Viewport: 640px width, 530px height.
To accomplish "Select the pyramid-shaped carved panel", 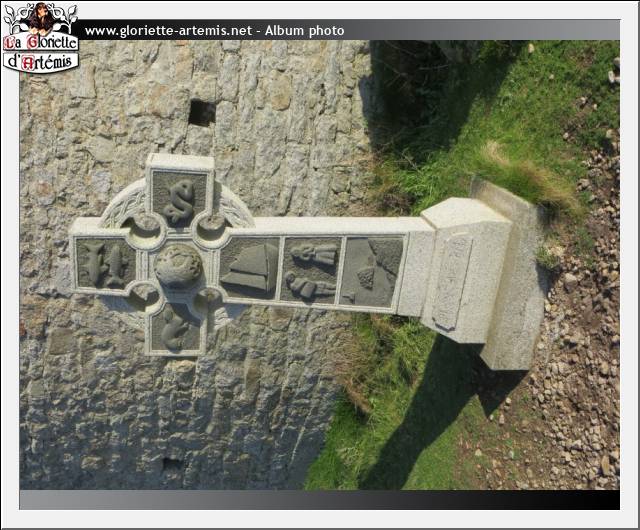I will coord(249,268).
